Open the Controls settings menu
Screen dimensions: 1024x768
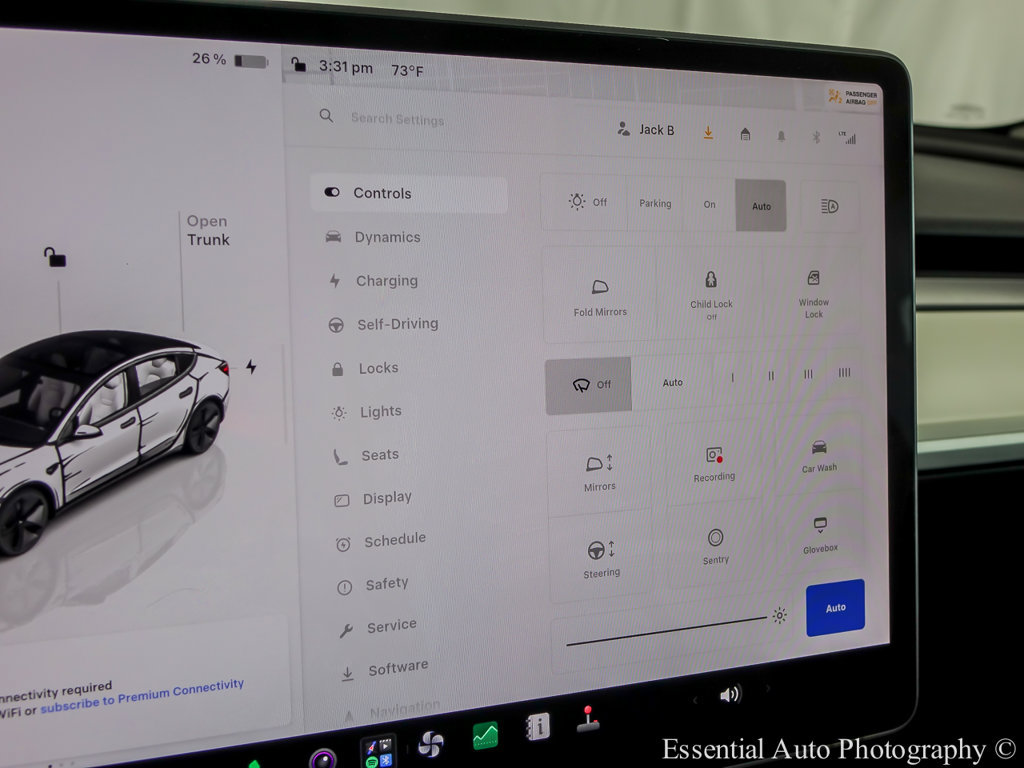409,193
